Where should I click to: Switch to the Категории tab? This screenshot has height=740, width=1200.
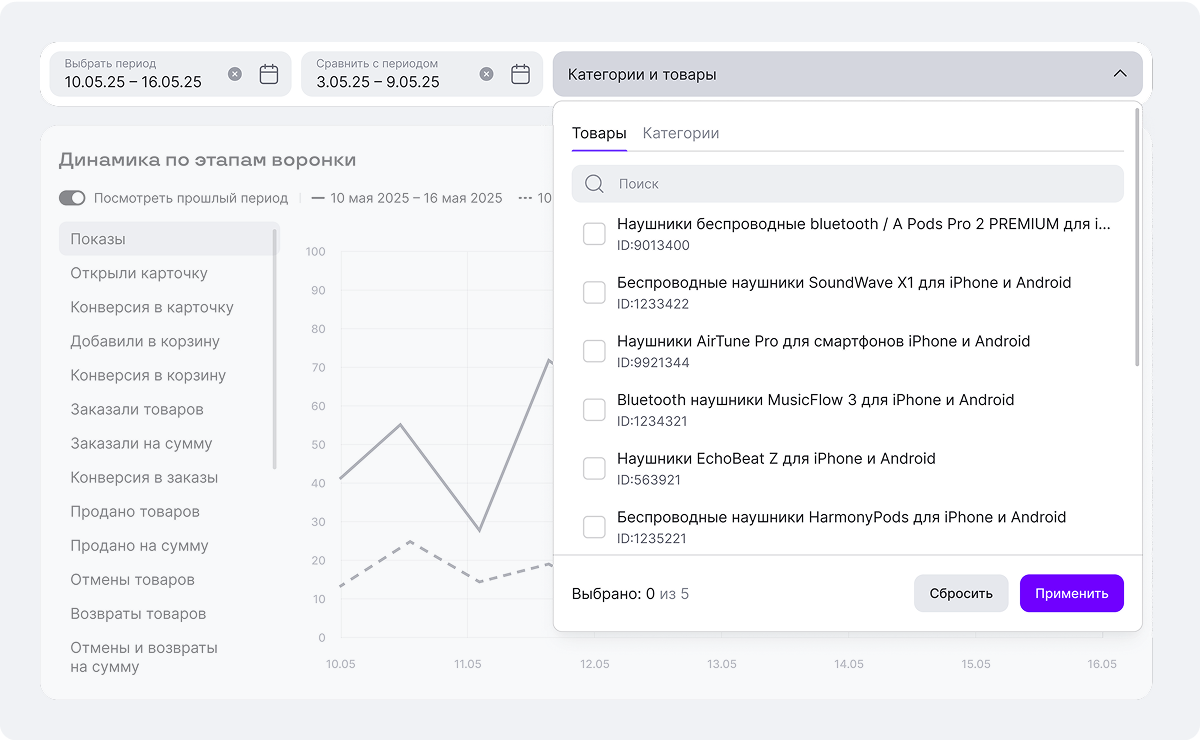point(681,133)
